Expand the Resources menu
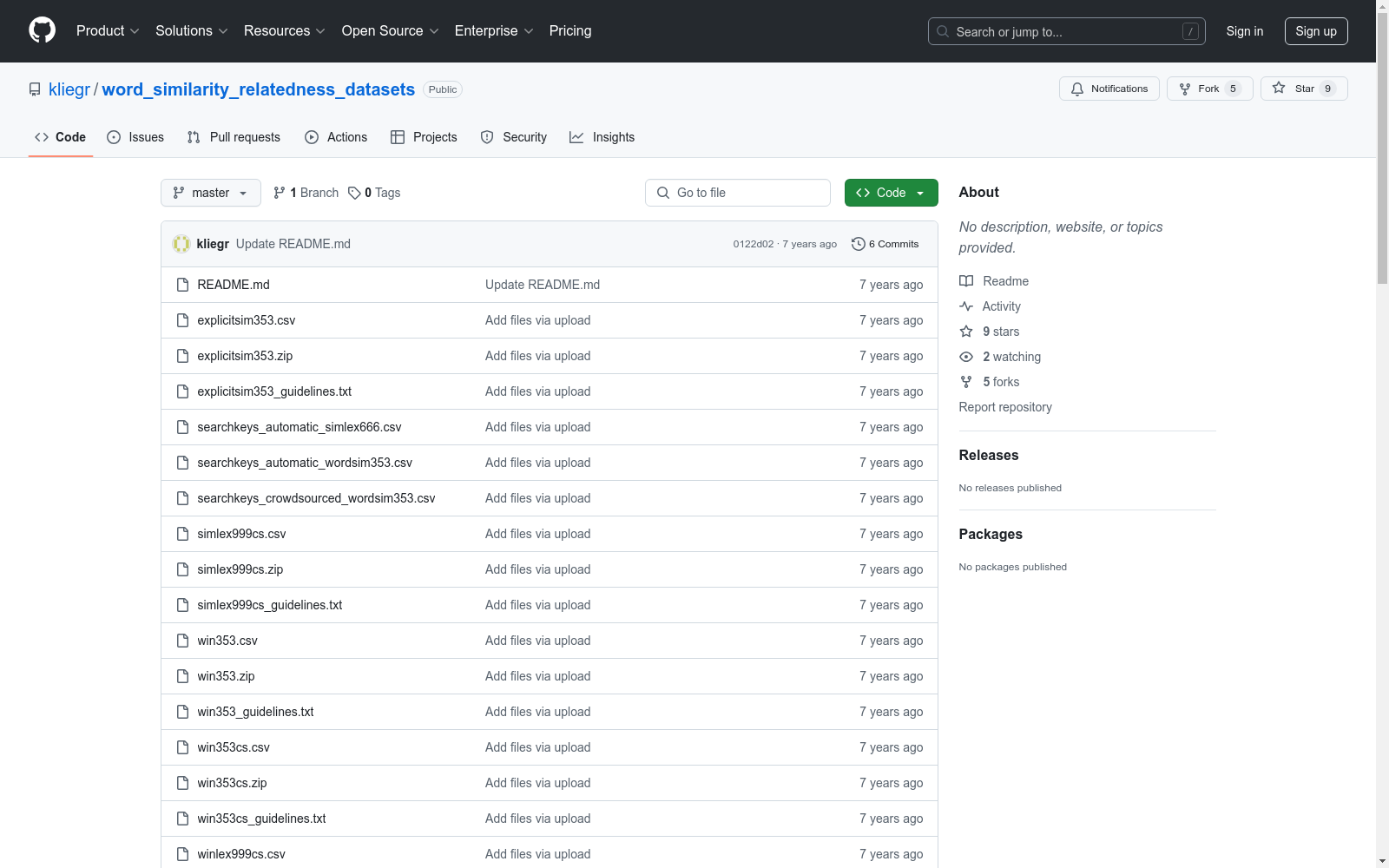The image size is (1389, 868). 285,30
